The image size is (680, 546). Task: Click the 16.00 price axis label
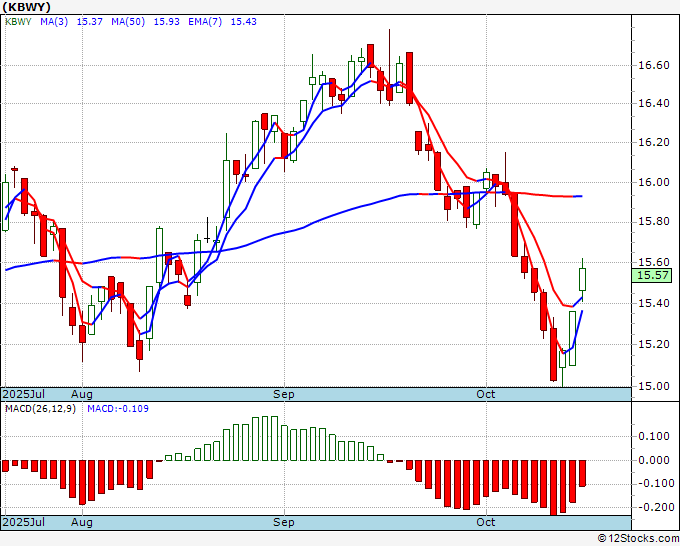pyautogui.click(x=654, y=182)
